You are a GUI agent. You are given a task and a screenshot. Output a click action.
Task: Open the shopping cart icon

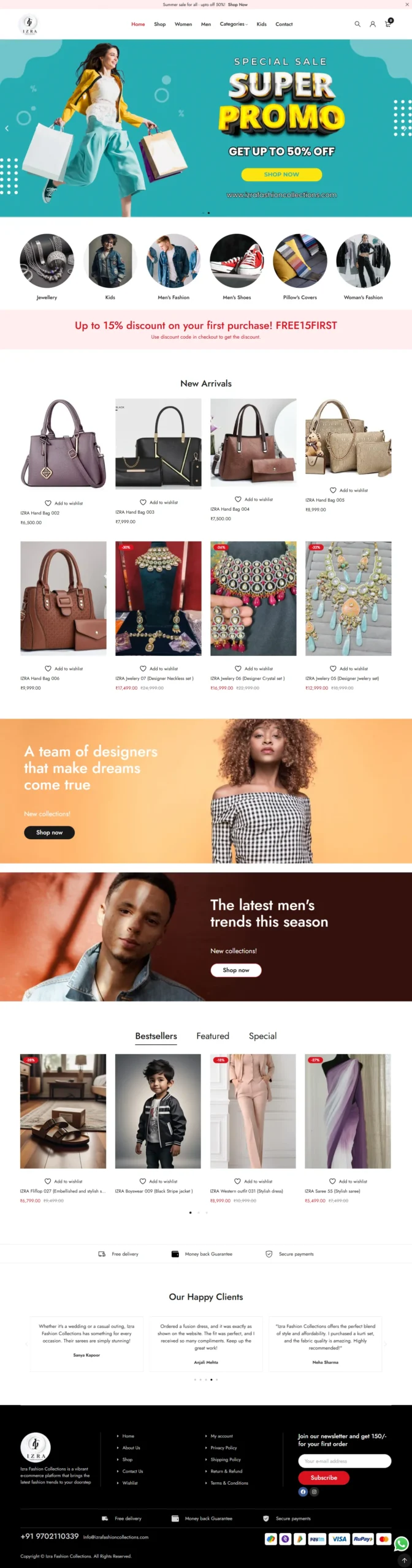(387, 24)
